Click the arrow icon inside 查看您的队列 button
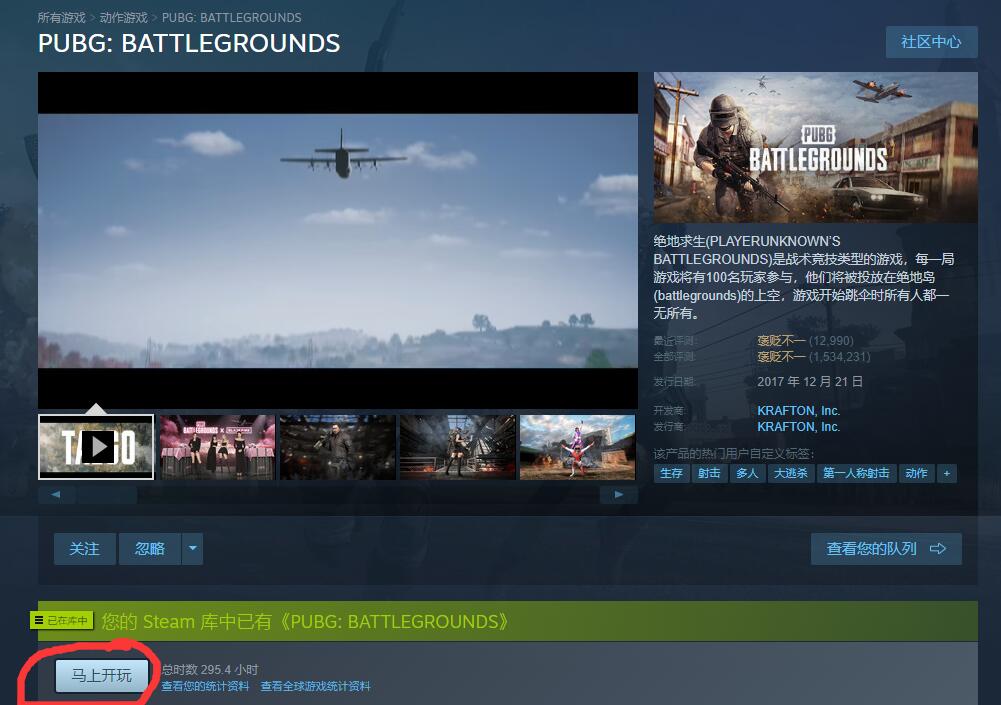 [937, 548]
